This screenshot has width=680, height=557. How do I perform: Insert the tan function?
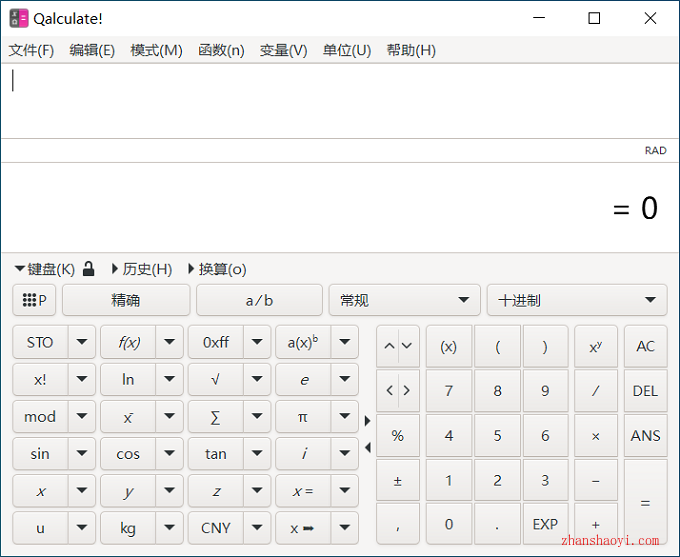[216, 454]
